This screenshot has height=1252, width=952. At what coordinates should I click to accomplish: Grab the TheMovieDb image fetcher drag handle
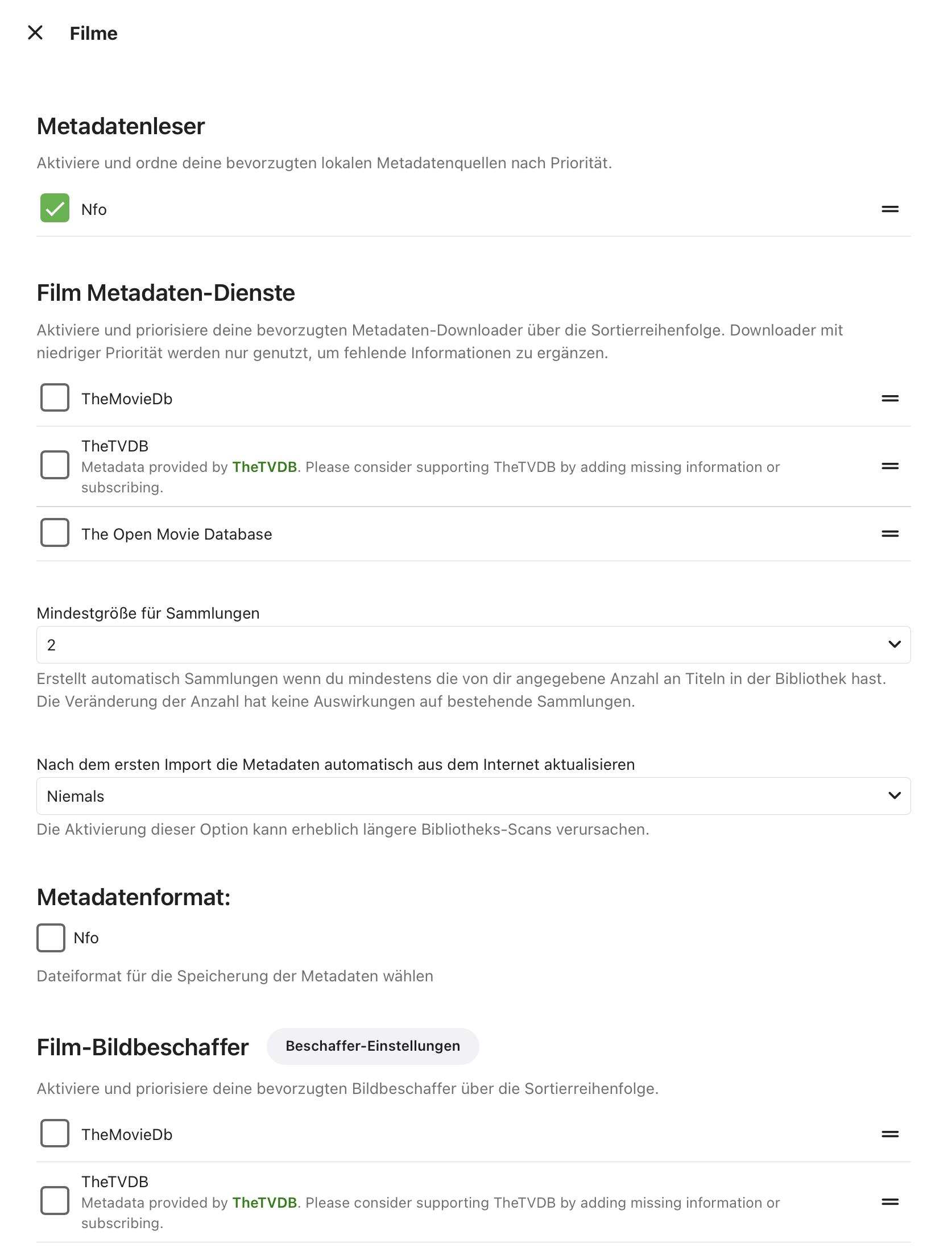pyautogui.click(x=889, y=1134)
